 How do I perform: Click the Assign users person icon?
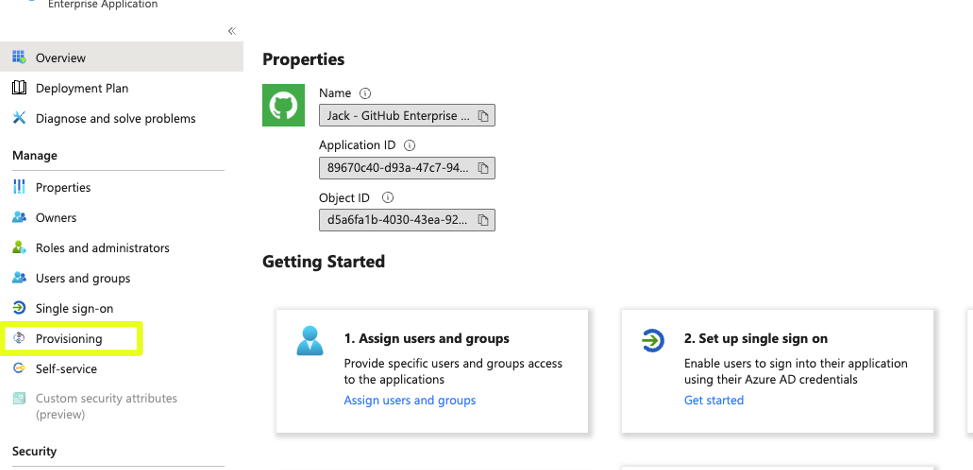(x=310, y=340)
